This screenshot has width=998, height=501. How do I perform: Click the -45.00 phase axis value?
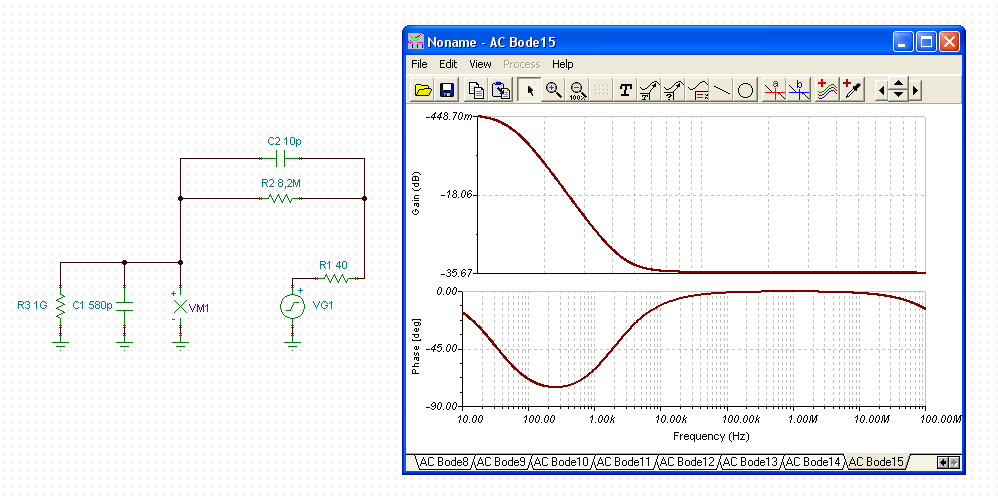point(443,349)
